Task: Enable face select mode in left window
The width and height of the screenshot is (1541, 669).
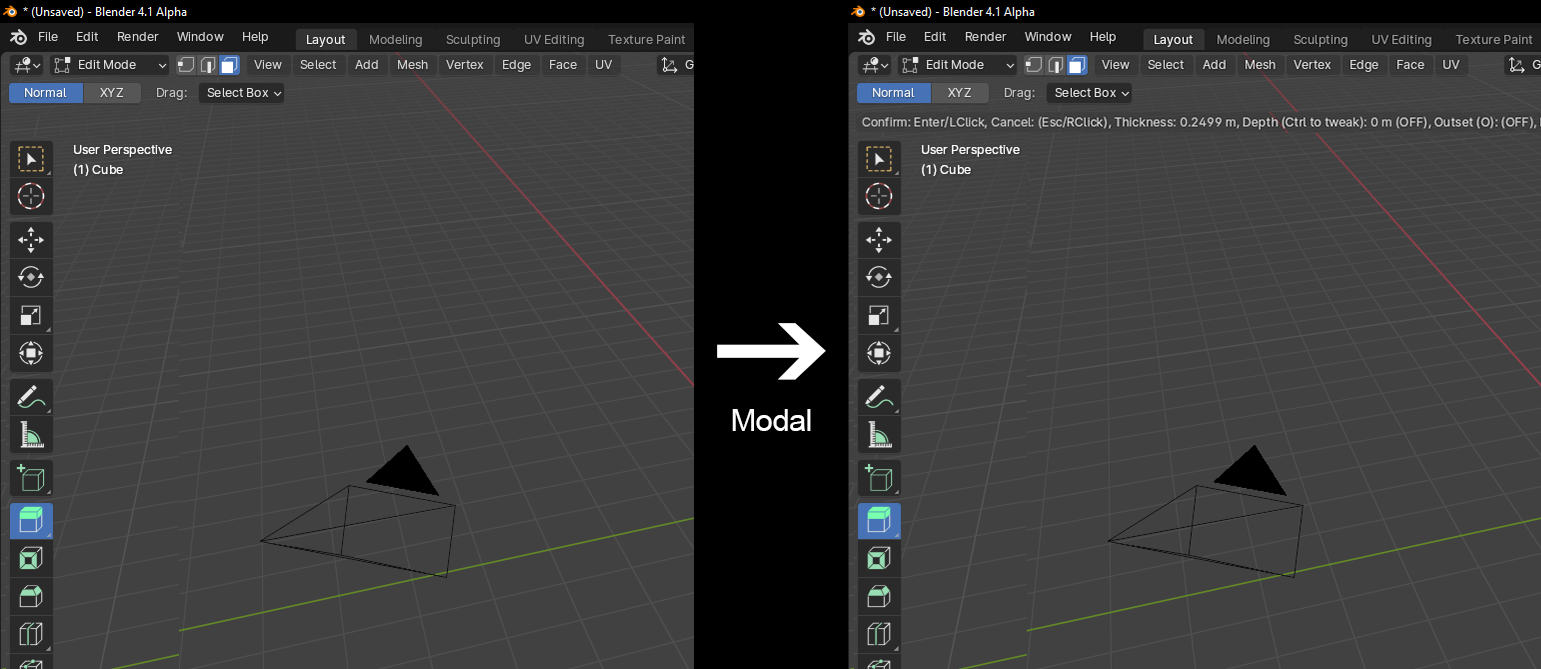Action: tap(229, 65)
